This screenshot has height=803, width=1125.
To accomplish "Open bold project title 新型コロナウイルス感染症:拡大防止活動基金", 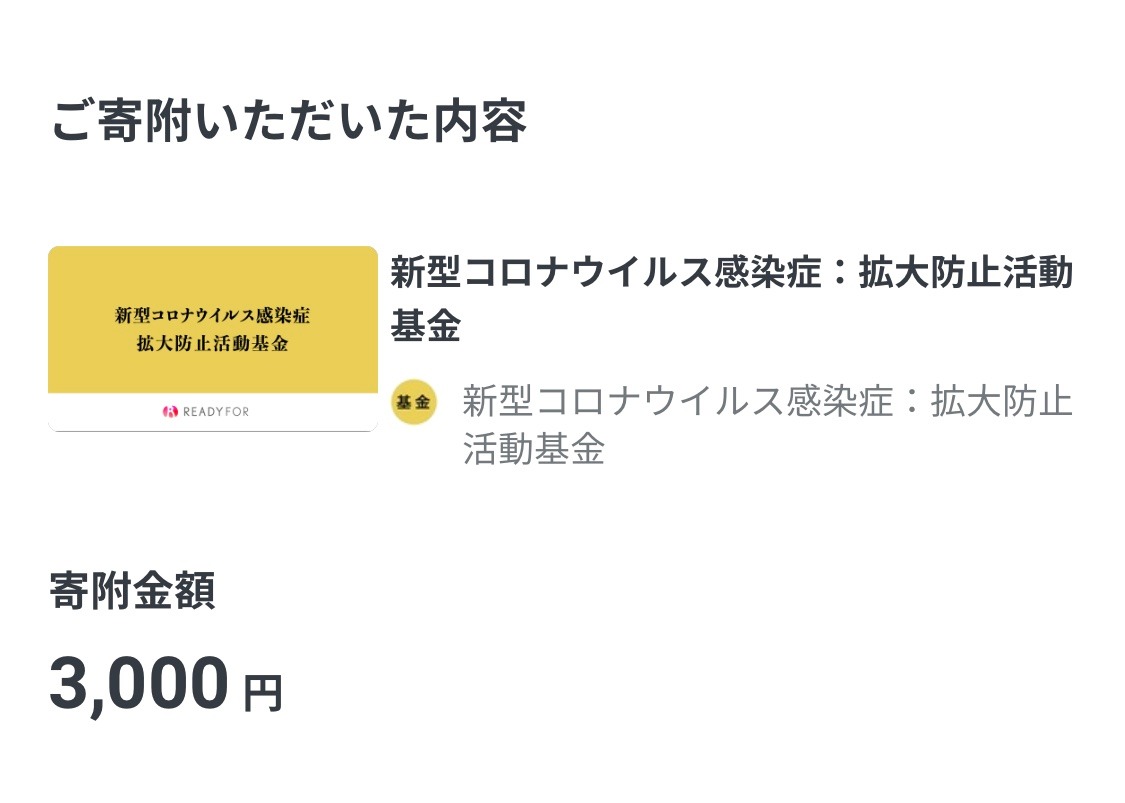I will 732,299.
